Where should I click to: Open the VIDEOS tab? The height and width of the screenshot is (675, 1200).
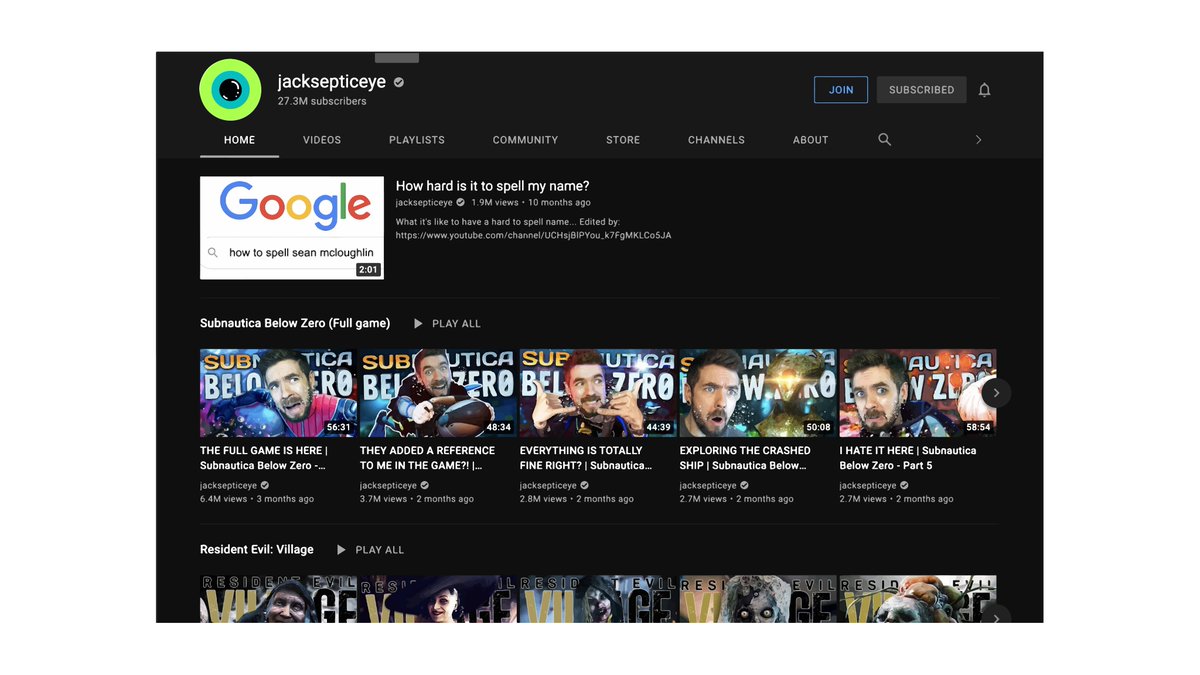coord(322,140)
